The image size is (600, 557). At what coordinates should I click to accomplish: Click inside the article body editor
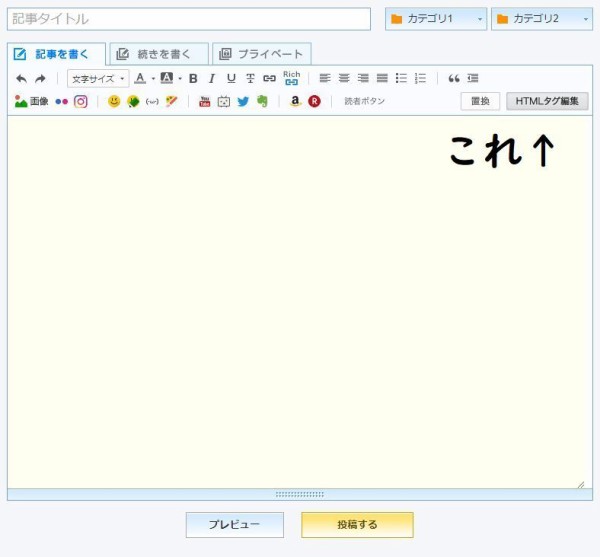[x=300, y=301]
